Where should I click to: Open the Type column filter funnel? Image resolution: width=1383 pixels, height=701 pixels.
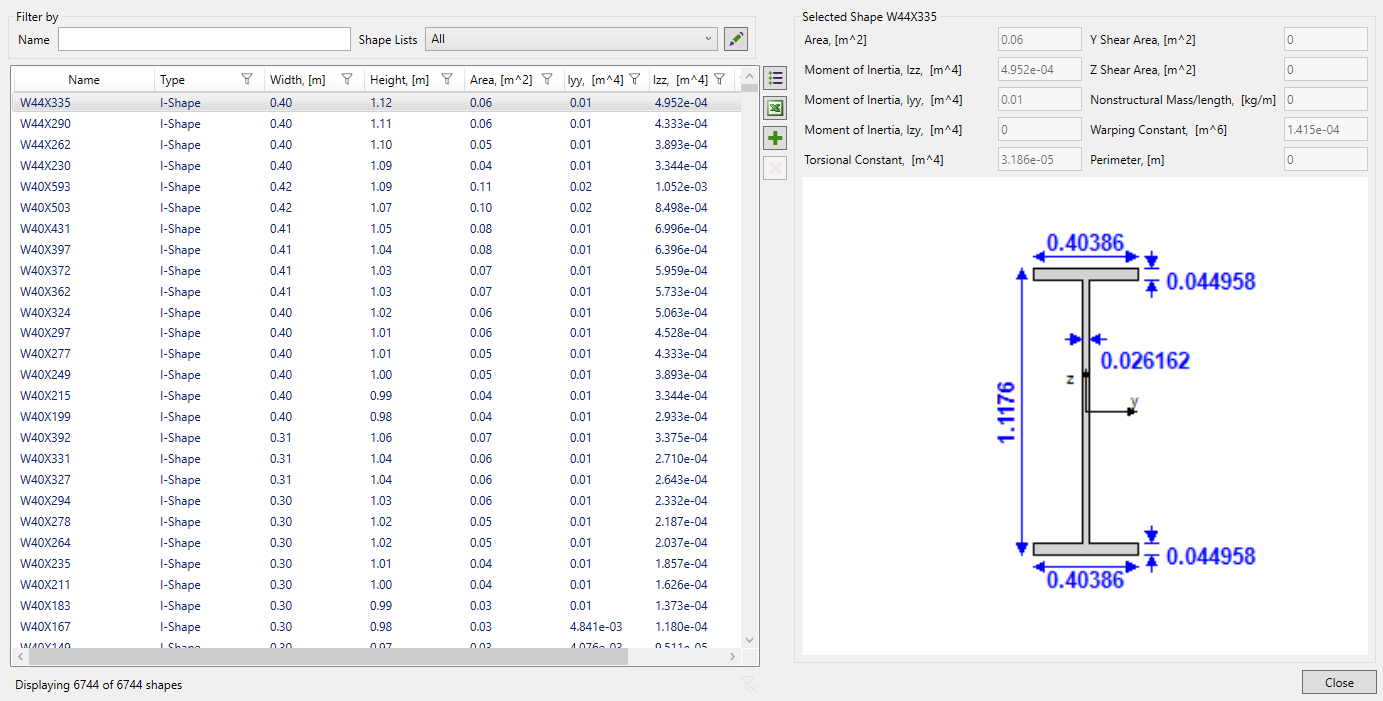[x=248, y=79]
